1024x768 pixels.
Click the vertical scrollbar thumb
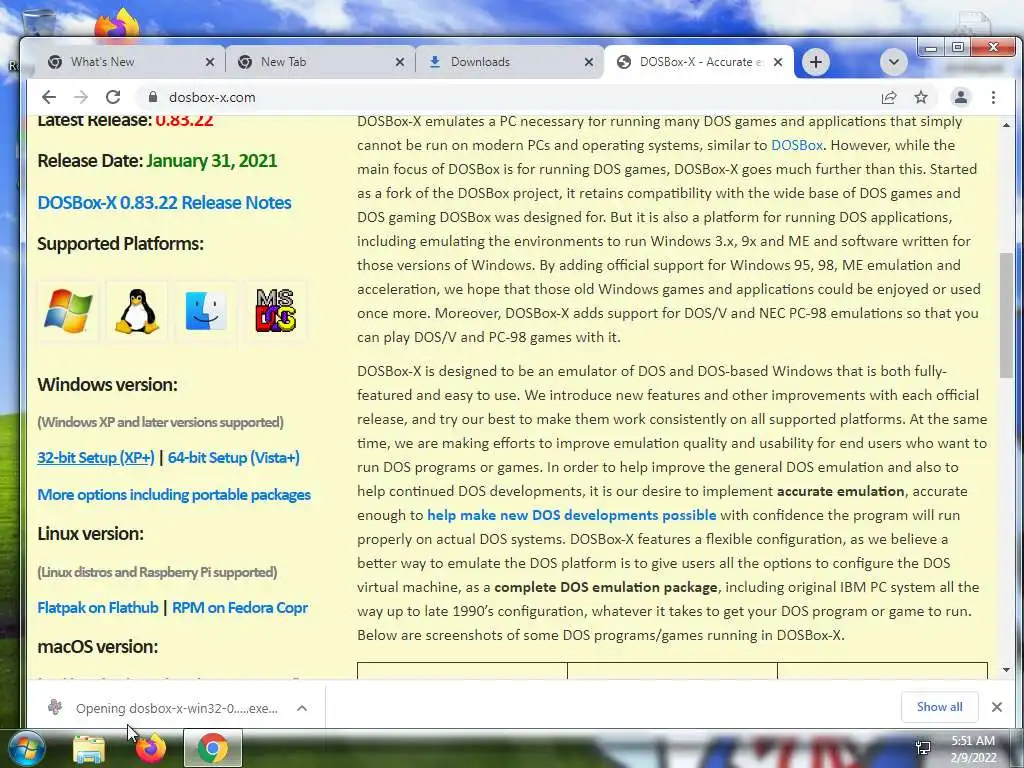1006,315
